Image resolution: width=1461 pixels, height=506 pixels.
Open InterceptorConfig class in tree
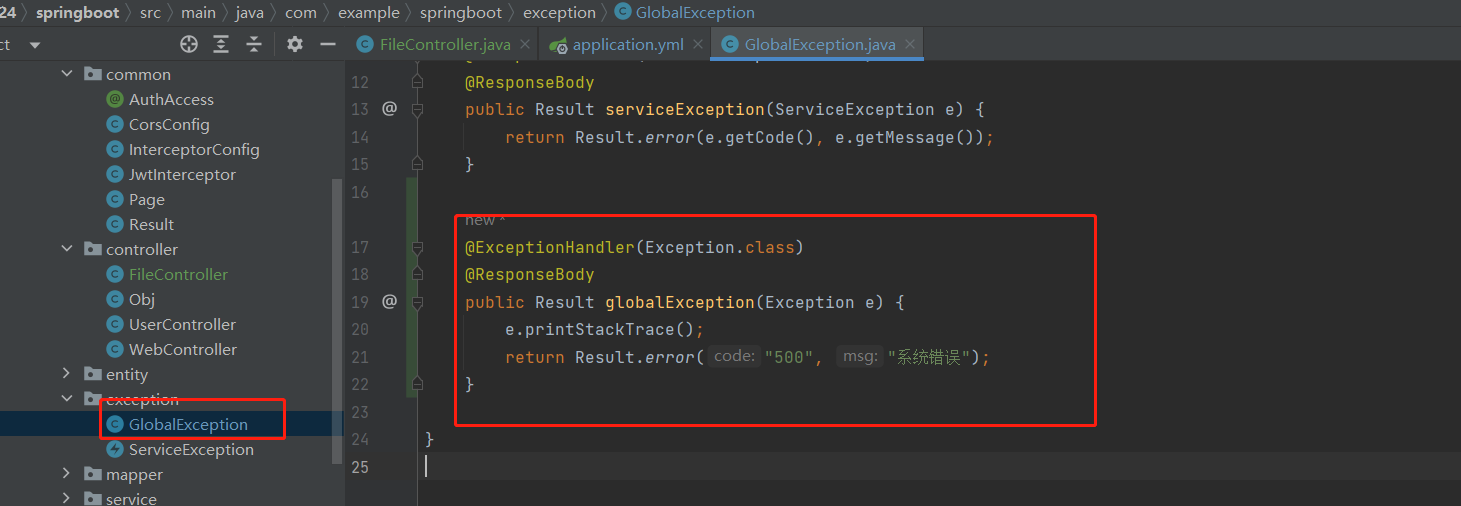point(194,149)
